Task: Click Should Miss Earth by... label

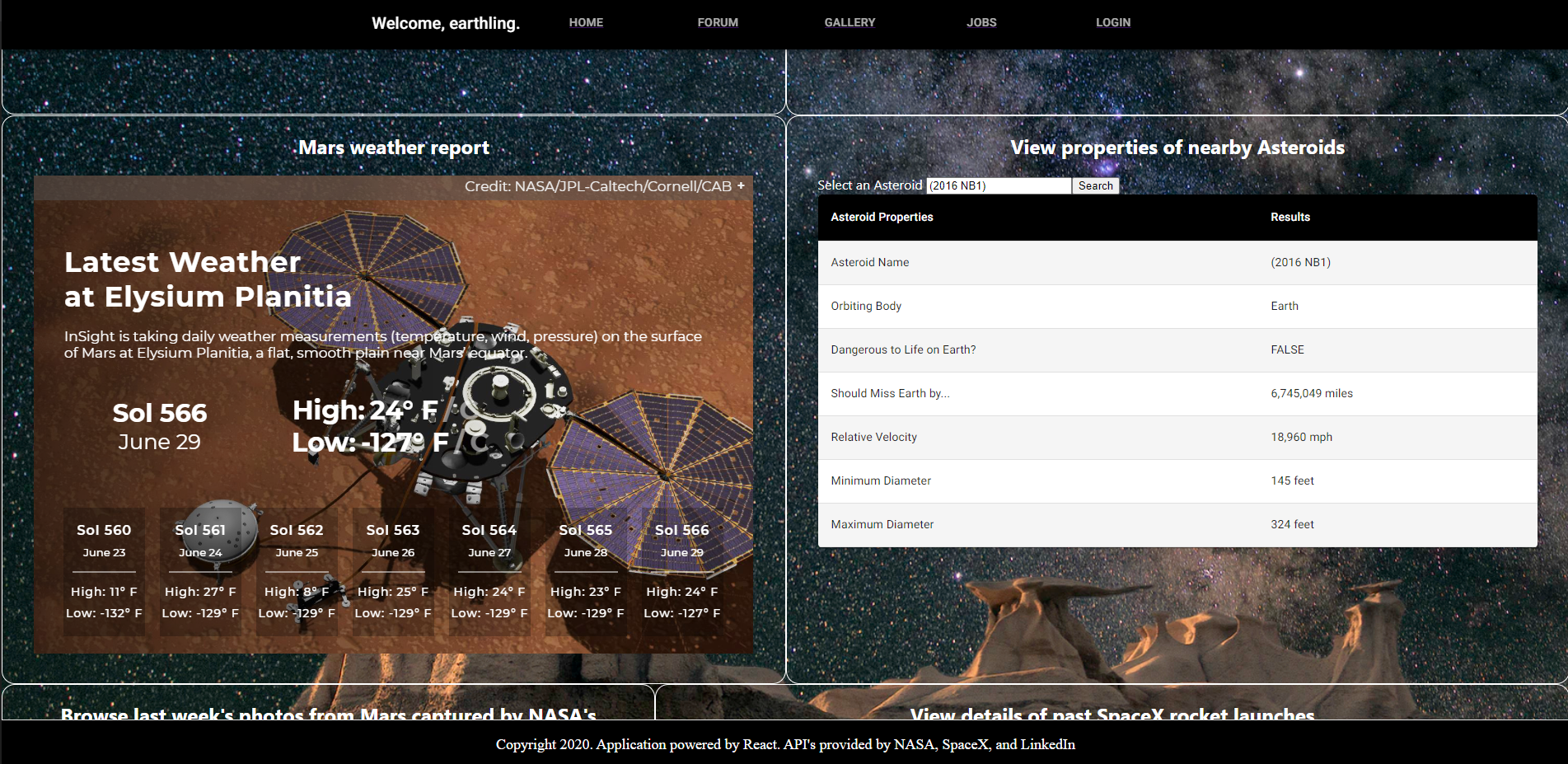Action: point(890,393)
